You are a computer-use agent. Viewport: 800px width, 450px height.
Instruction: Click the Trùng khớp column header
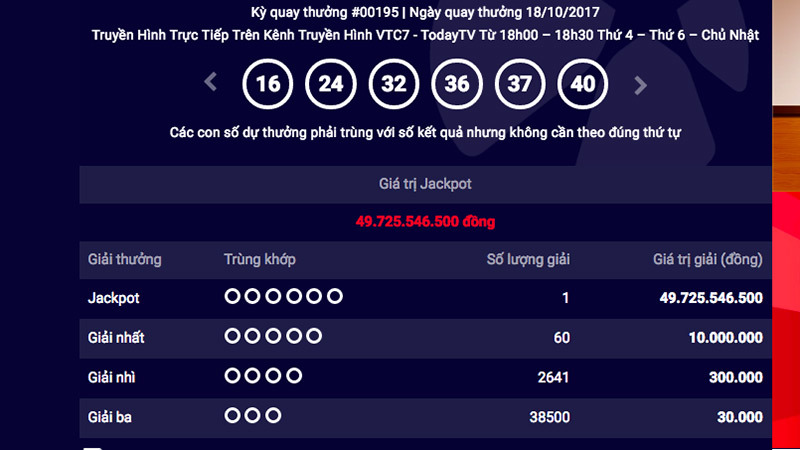point(260,260)
